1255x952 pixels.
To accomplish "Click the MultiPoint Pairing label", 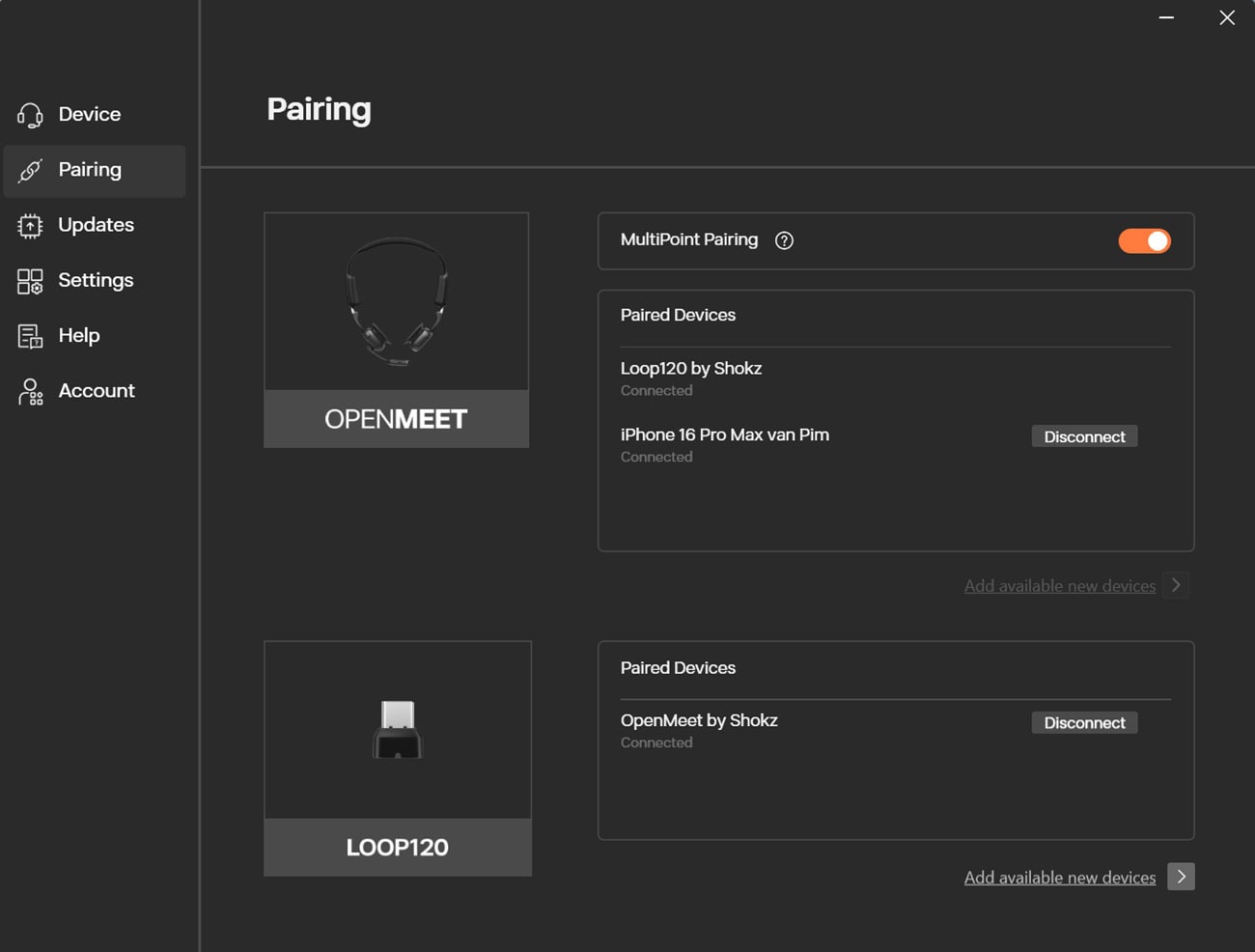I will pyautogui.click(x=689, y=239).
